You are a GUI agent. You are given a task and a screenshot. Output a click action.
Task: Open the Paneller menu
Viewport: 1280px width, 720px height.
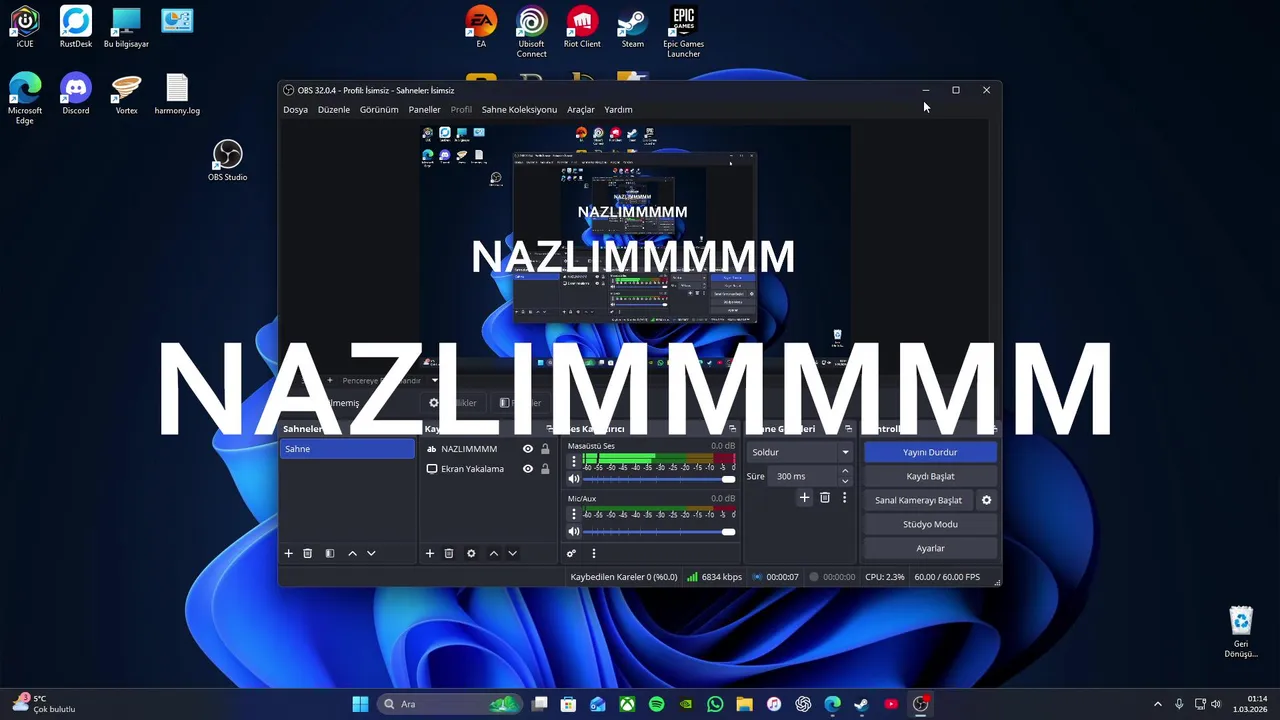tap(424, 109)
